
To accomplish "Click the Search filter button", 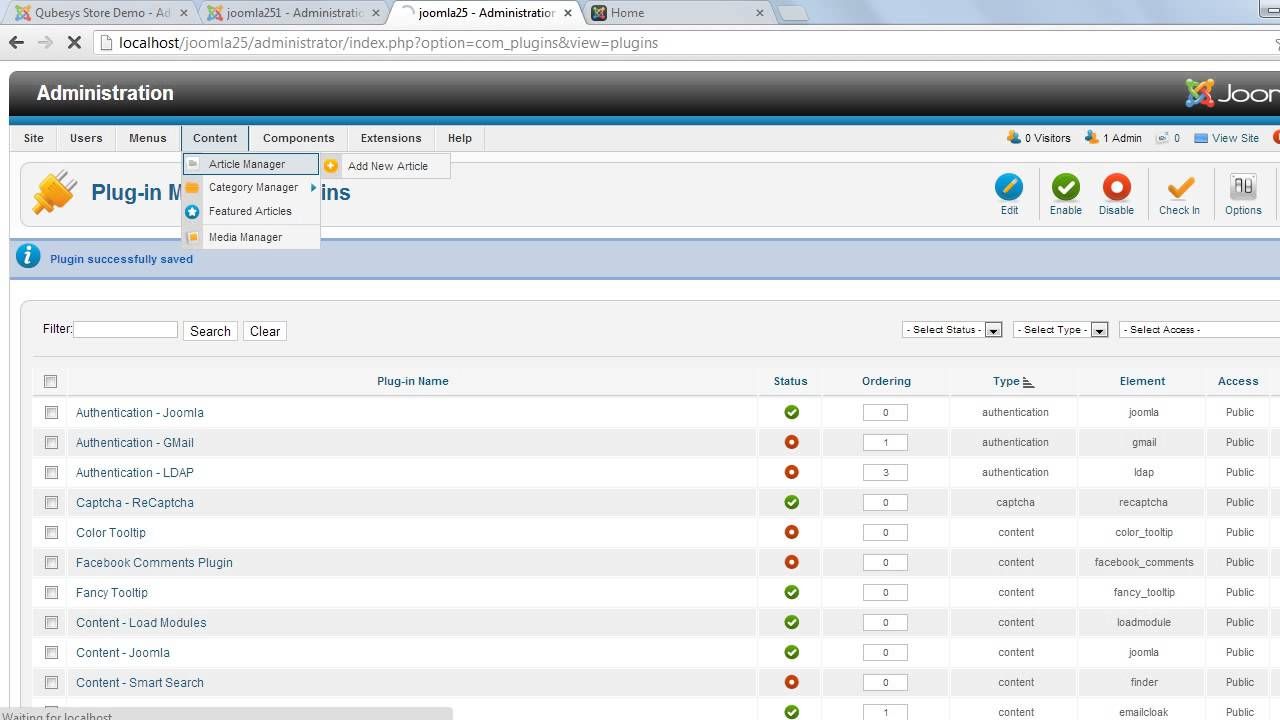I will pyautogui.click(x=210, y=331).
